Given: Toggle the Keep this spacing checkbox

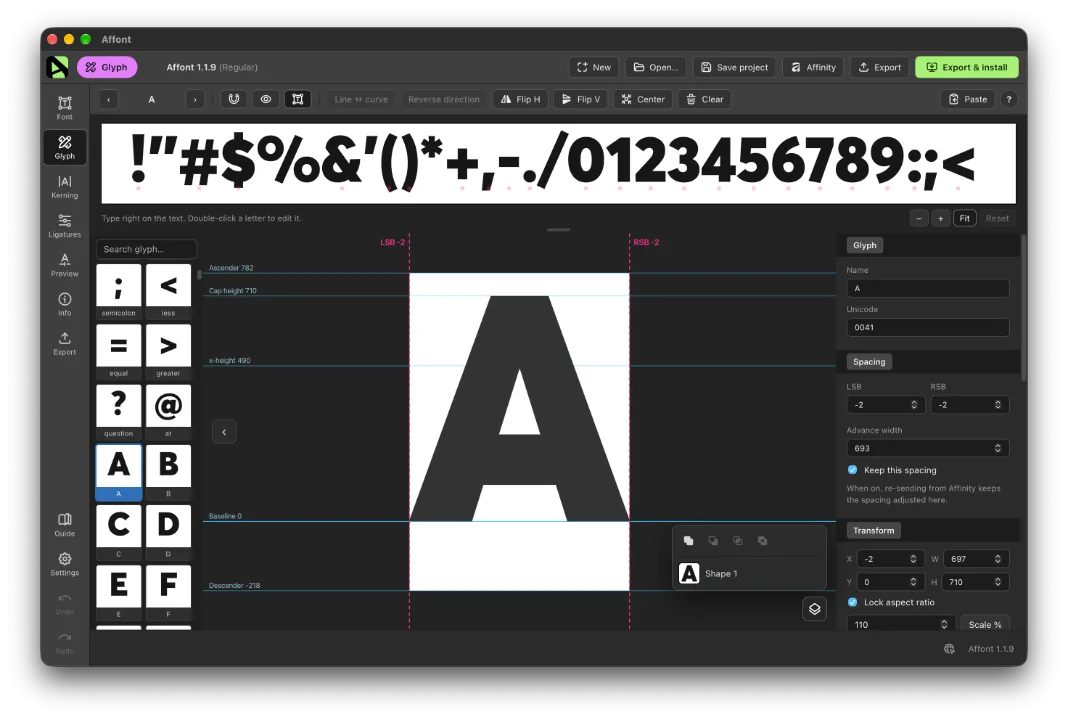Looking at the screenshot, I should 852,470.
